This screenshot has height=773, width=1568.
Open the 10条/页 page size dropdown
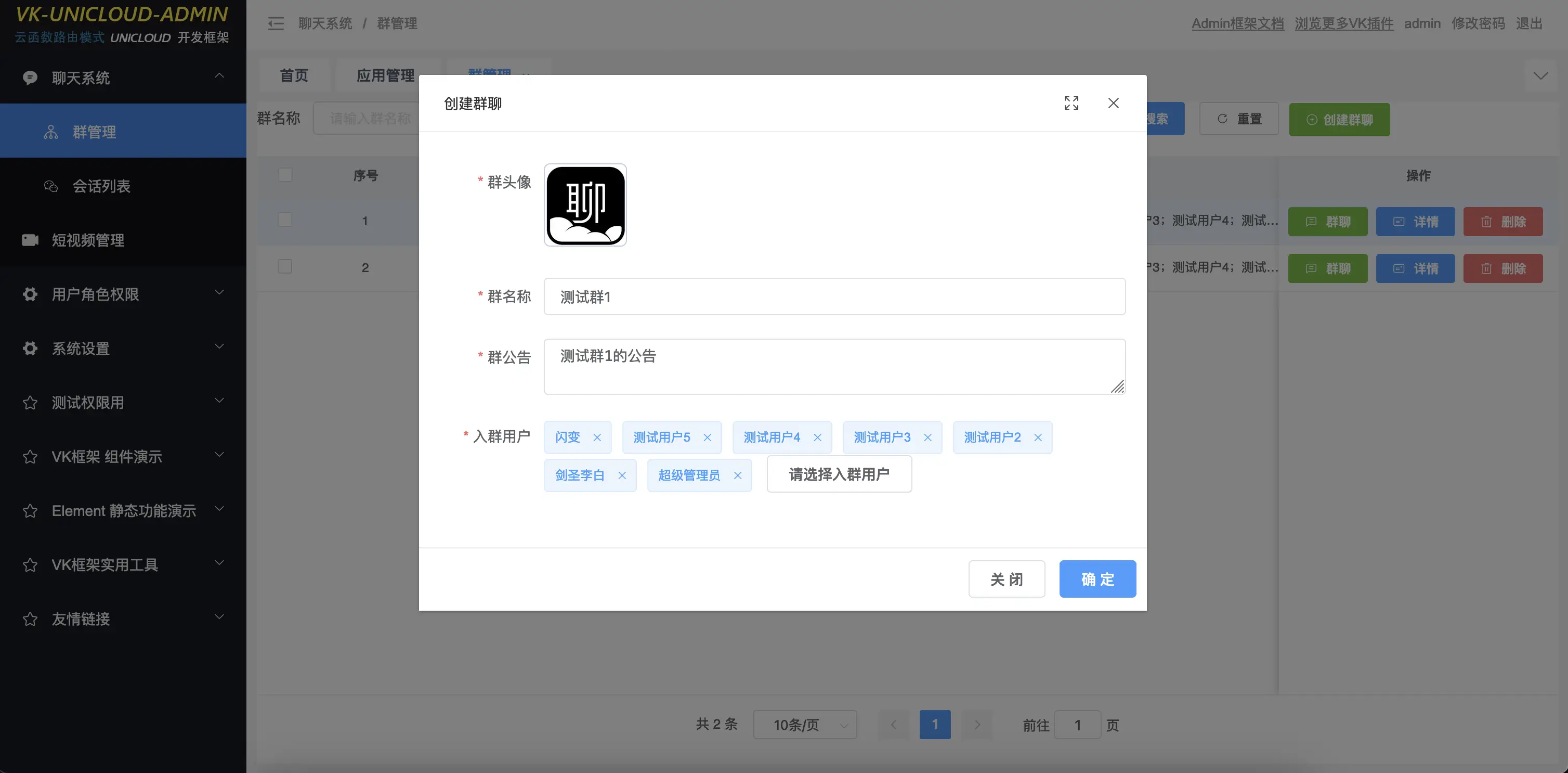(x=805, y=724)
